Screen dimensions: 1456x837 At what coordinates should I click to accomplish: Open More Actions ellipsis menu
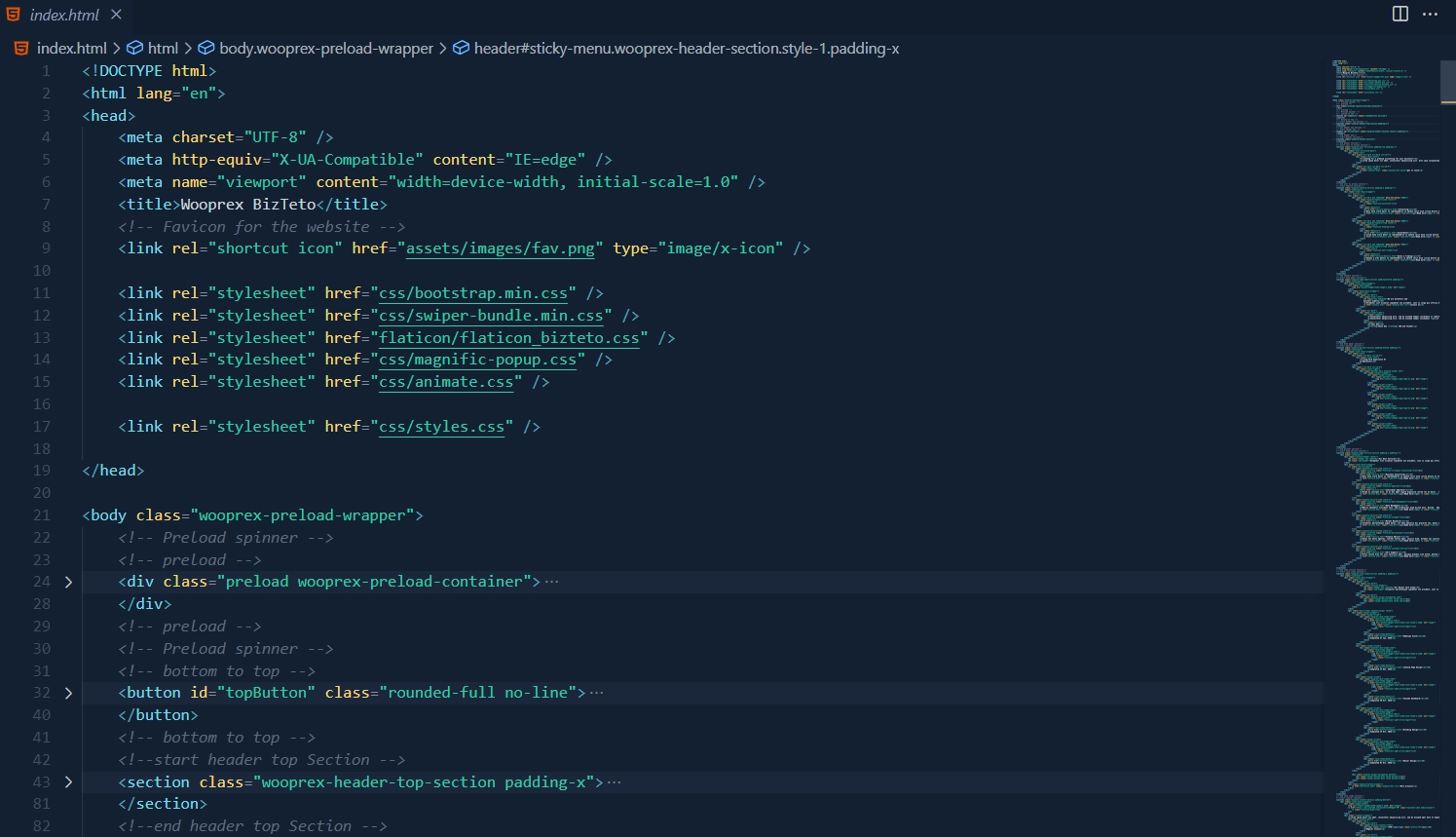point(1430,14)
